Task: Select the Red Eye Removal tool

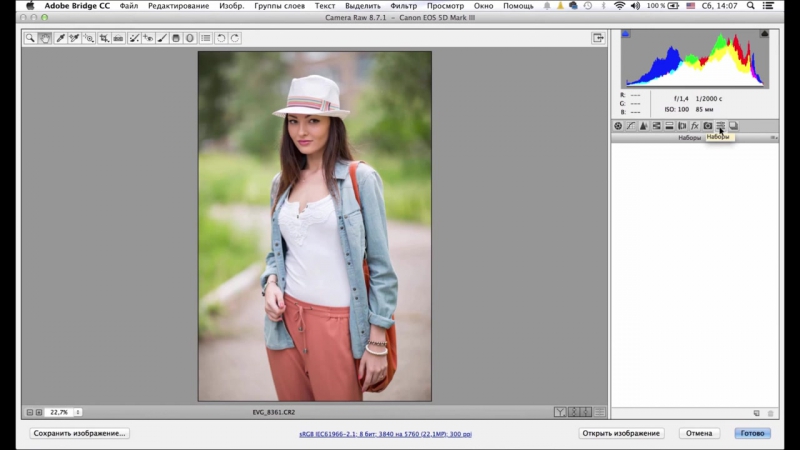Action: tap(148, 38)
